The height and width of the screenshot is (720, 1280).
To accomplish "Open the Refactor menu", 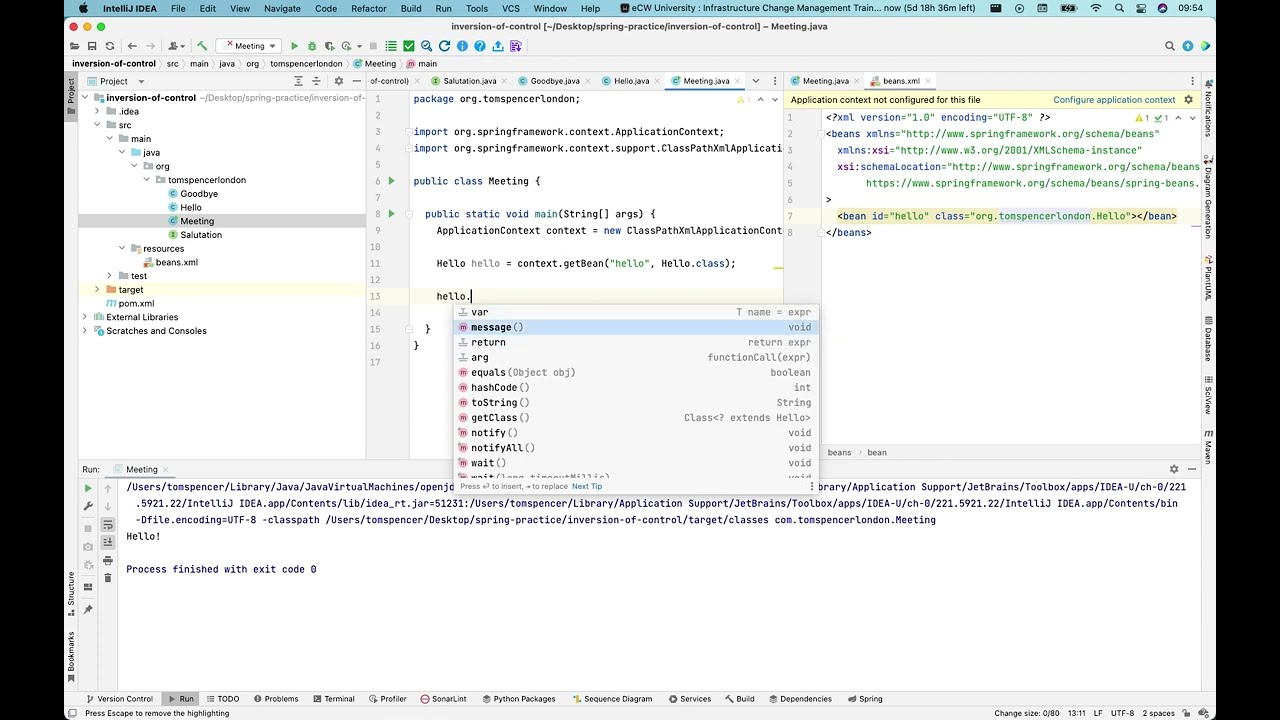I will point(368,8).
